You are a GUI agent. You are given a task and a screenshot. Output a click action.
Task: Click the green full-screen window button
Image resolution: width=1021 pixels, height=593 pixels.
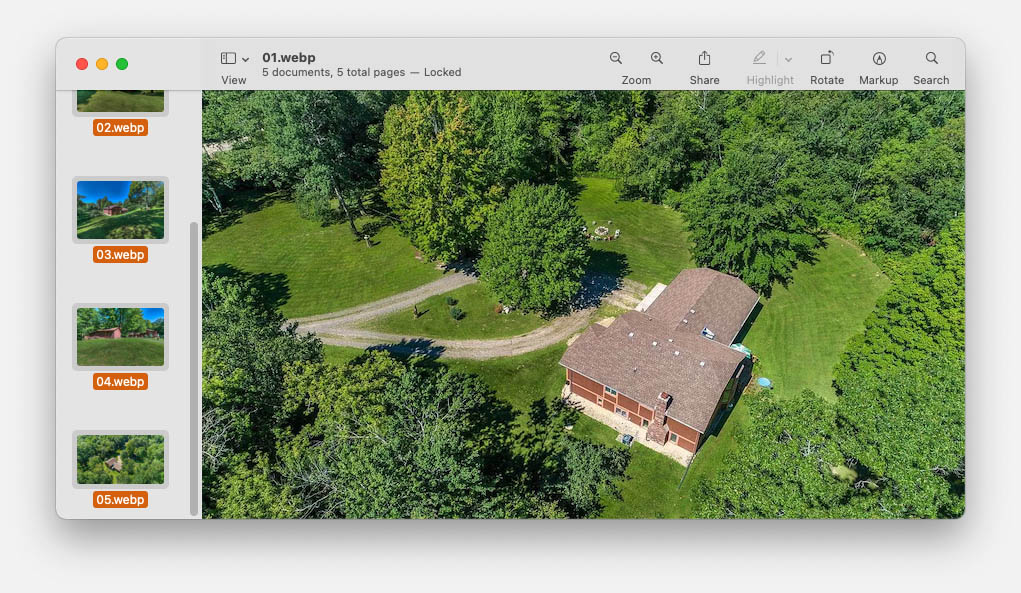click(x=122, y=64)
